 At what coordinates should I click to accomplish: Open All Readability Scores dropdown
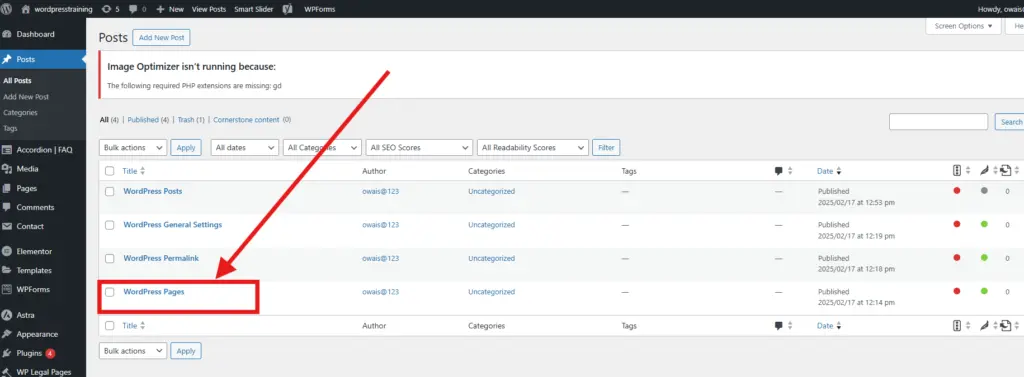click(533, 148)
